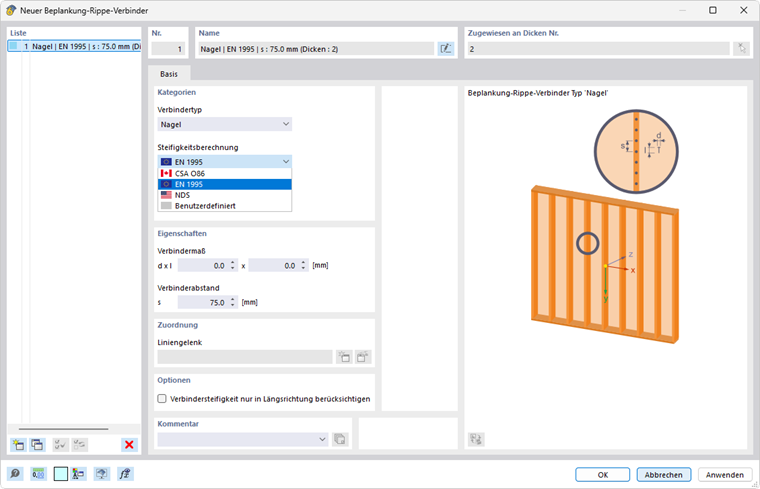This screenshot has width=760, height=489.
Task: Click the wall panel preview image
Action: [x=605, y=266]
